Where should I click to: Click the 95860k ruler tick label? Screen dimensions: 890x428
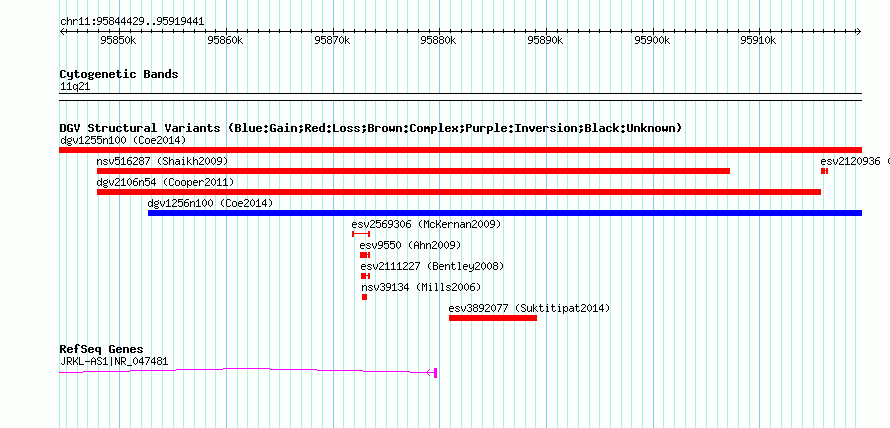point(225,40)
